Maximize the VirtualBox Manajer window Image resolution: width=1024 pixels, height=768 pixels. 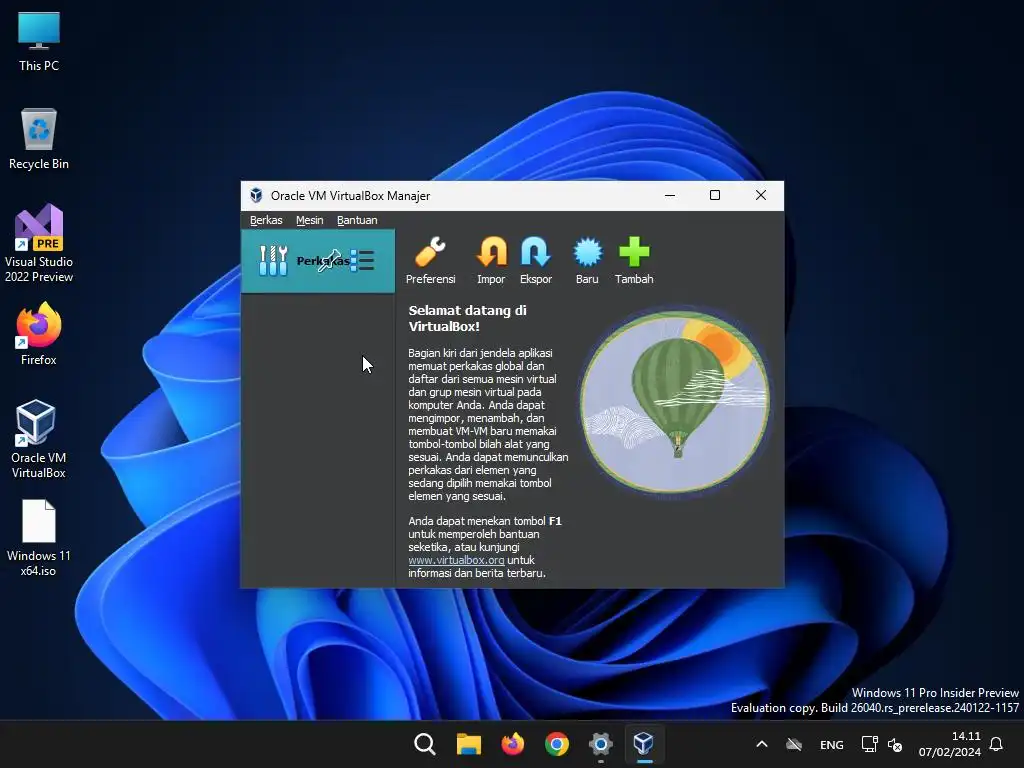pyautogui.click(x=715, y=195)
